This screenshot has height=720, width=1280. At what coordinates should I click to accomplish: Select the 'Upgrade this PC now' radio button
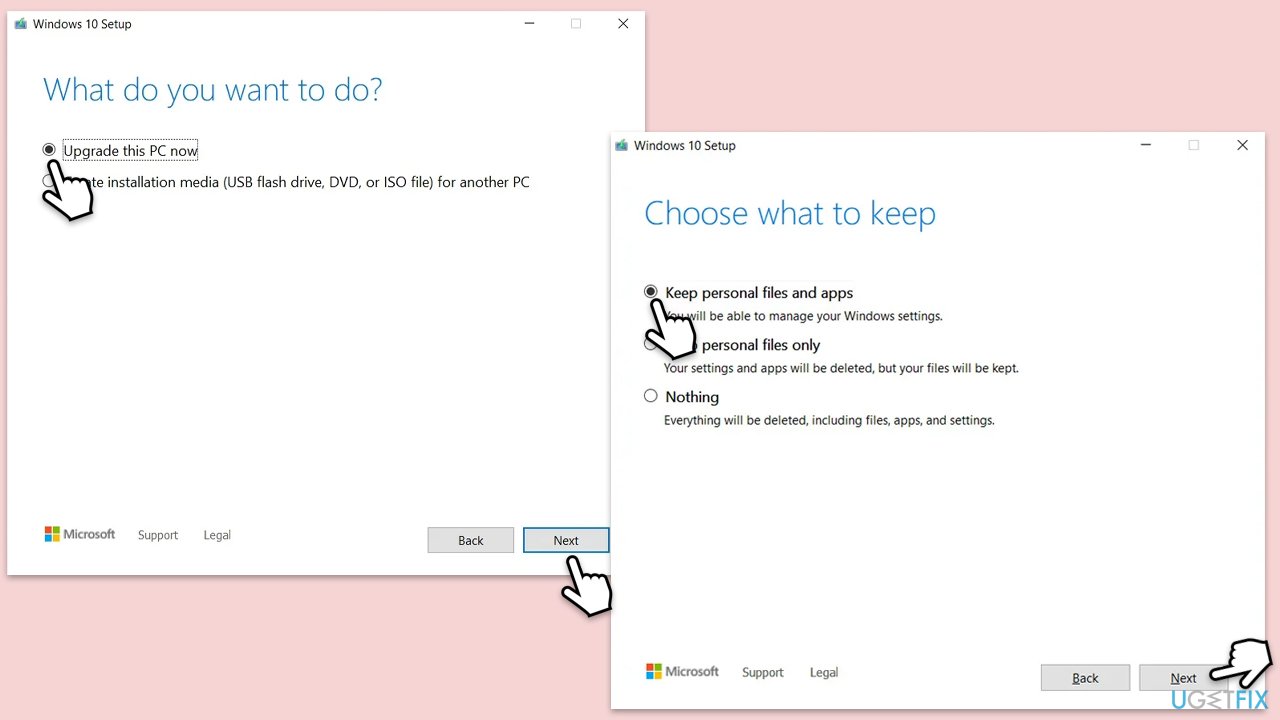click(x=49, y=150)
